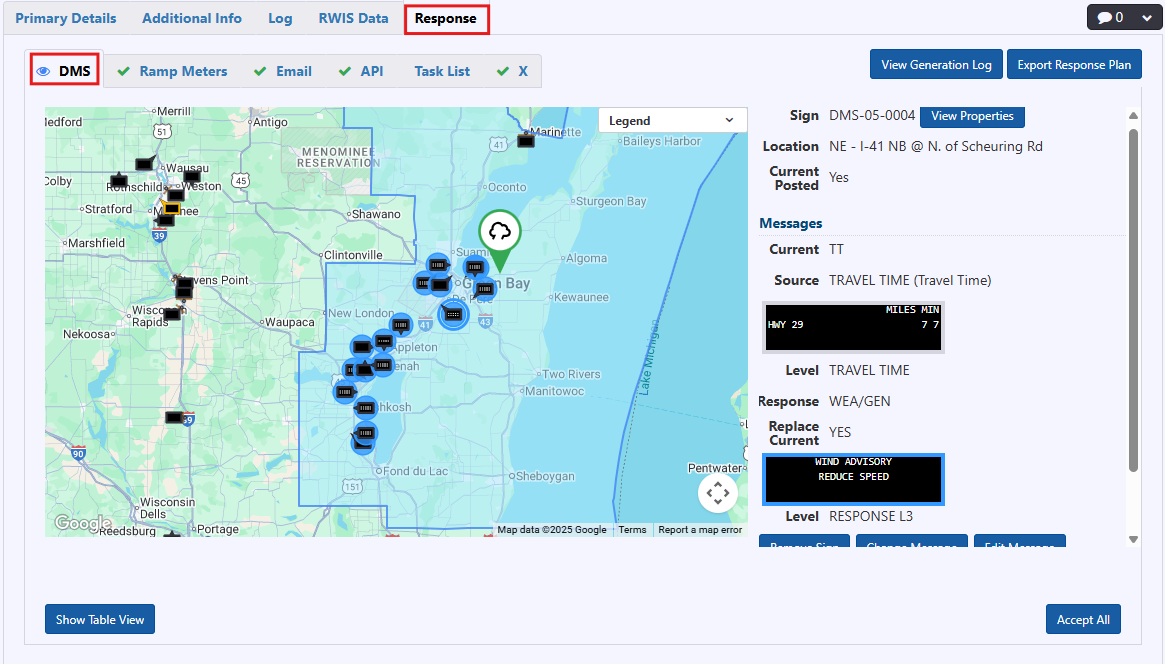Screen dimensions: 1165x664
Task: Select the WIND ADVISORY message preview
Action: (853, 479)
